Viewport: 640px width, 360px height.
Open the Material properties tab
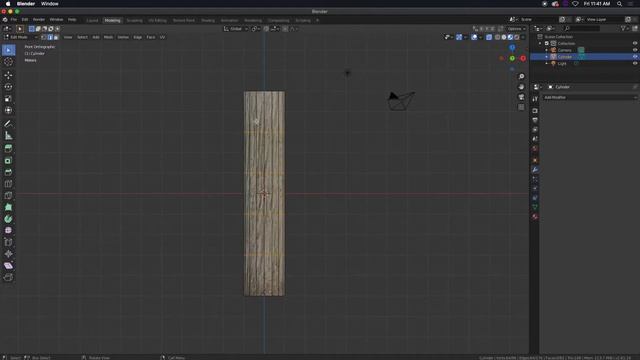coord(535,217)
